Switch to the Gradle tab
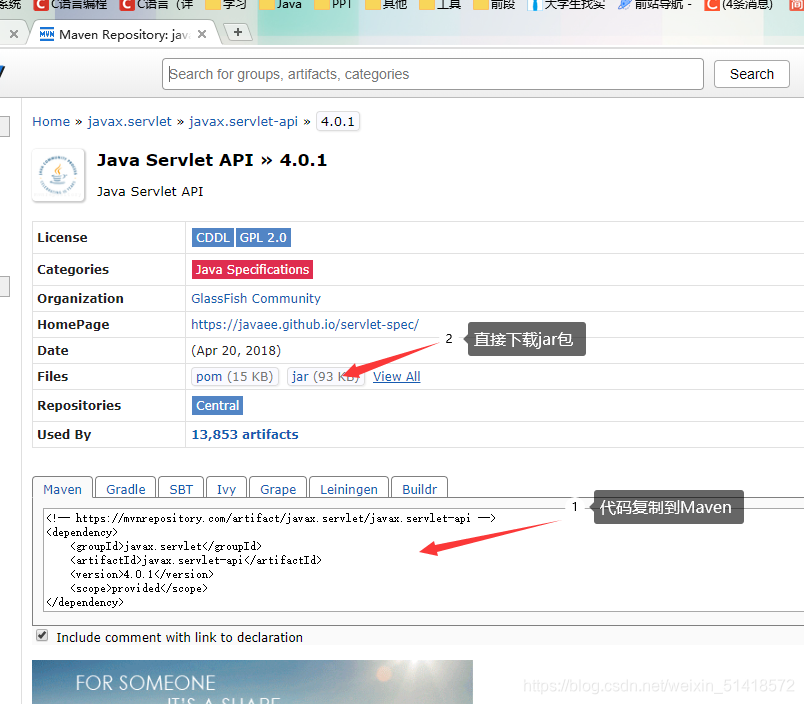 pyautogui.click(x=126, y=489)
